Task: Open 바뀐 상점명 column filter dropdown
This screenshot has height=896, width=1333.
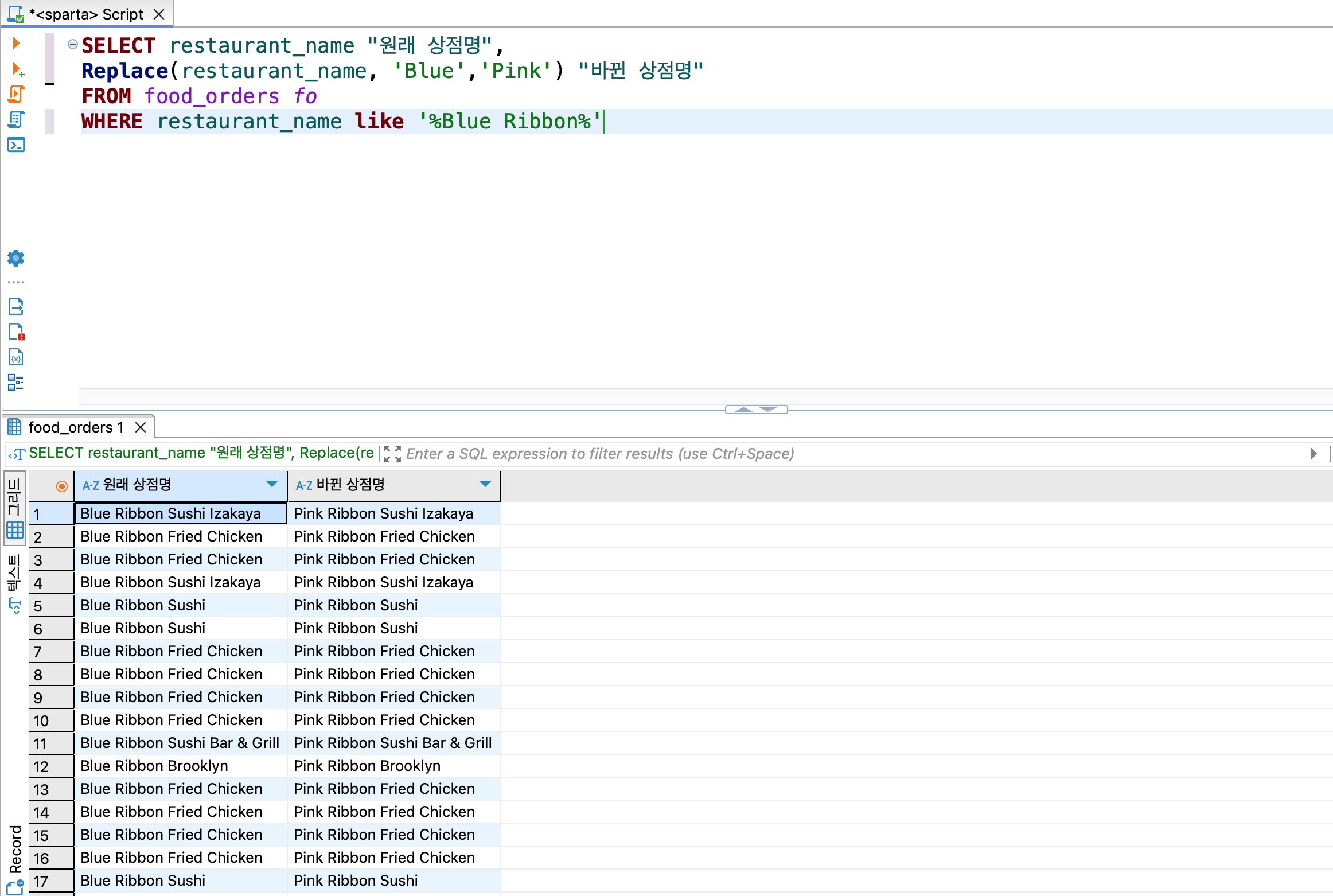Action: [x=485, y=484]
